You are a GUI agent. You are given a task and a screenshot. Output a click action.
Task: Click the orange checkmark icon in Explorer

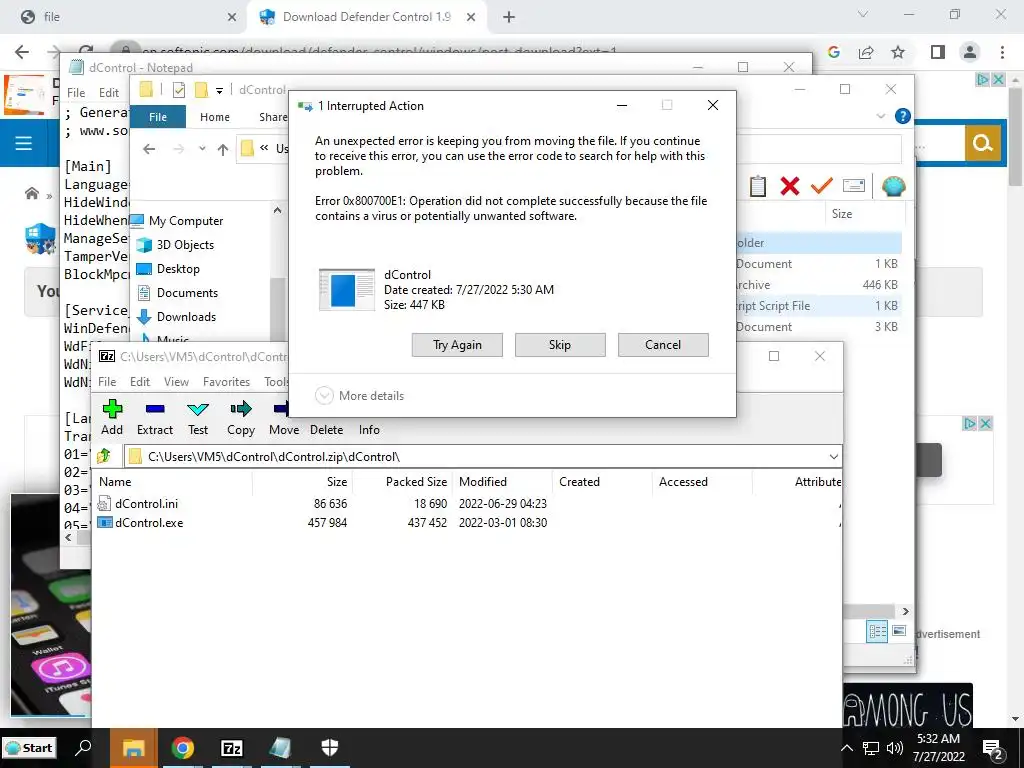[822, 187]
